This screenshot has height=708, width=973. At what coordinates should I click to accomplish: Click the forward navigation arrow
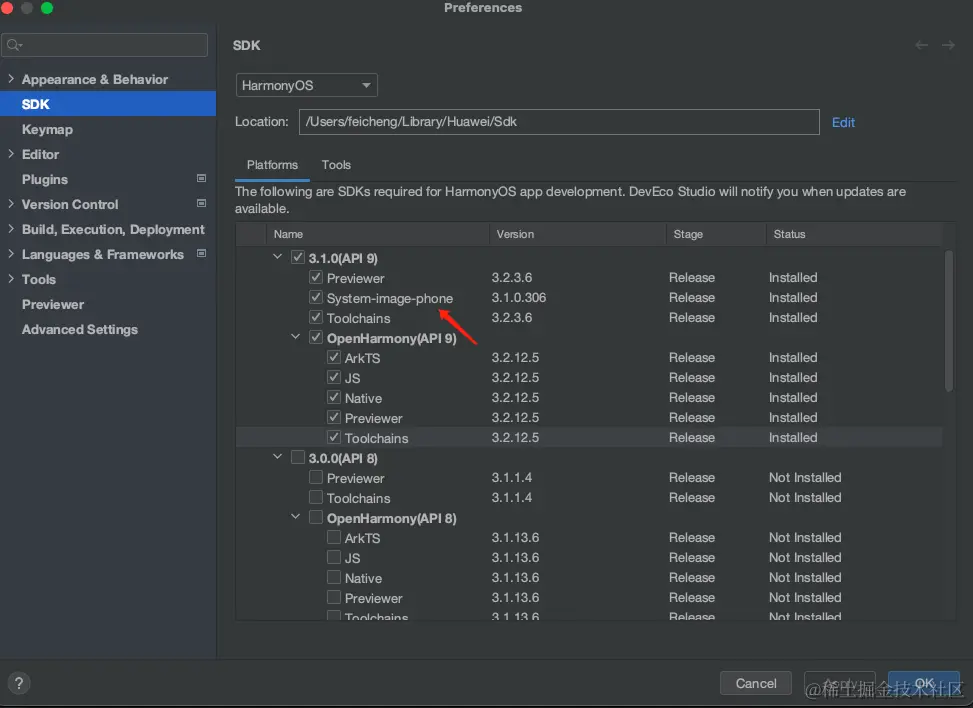click(948, 46)
